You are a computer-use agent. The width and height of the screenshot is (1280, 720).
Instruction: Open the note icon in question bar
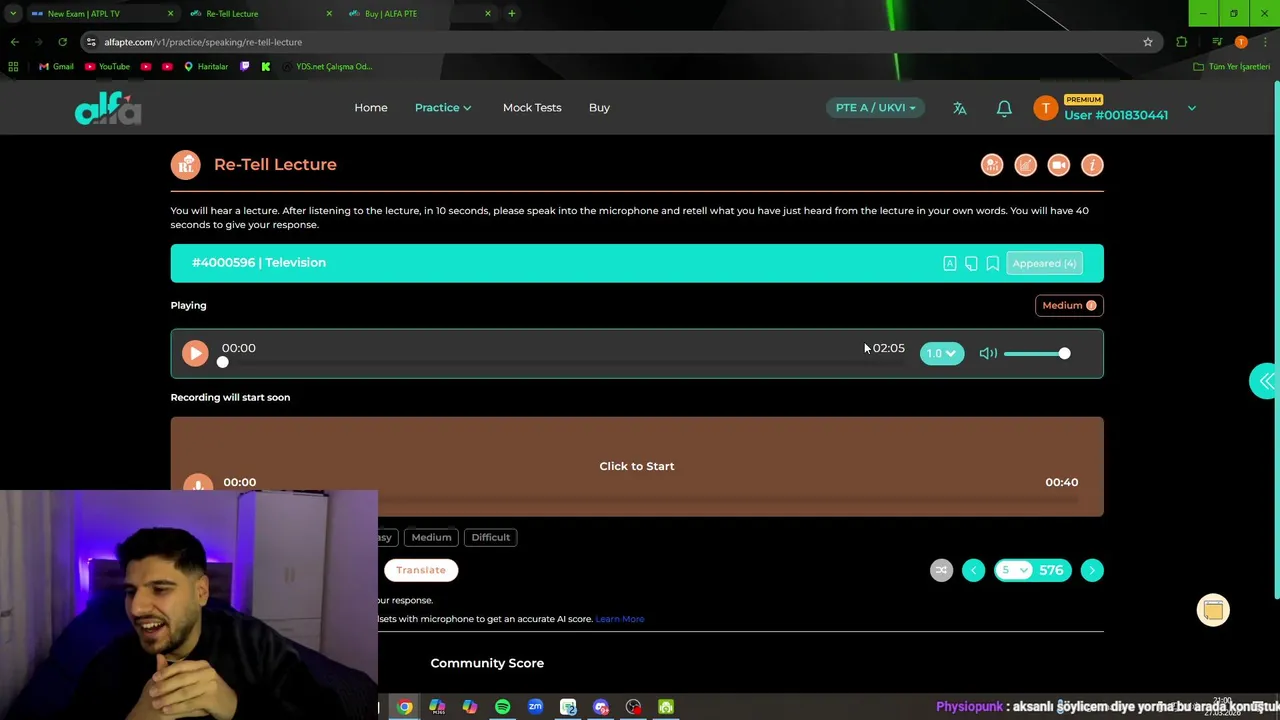971,263
